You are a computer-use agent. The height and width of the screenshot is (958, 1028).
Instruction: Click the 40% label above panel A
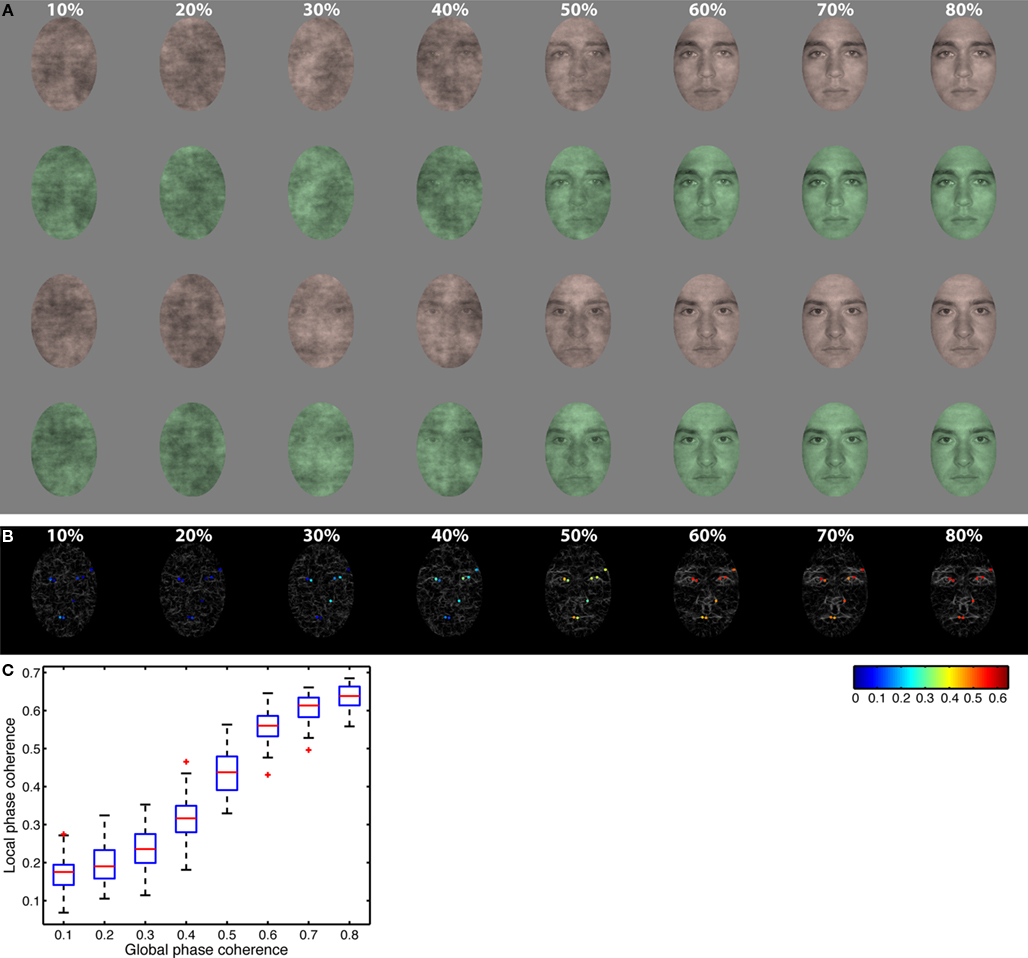click(450, 10)
